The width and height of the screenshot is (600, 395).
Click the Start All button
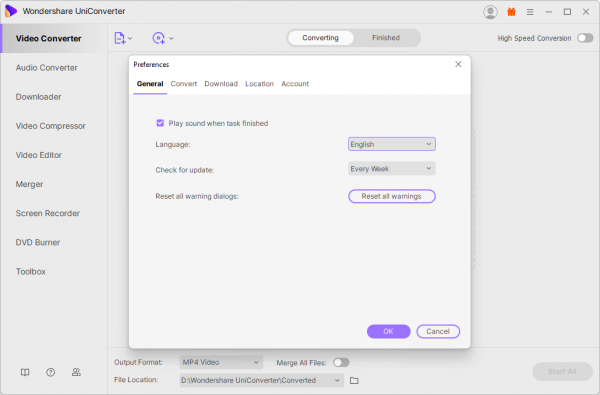point(562,371)
